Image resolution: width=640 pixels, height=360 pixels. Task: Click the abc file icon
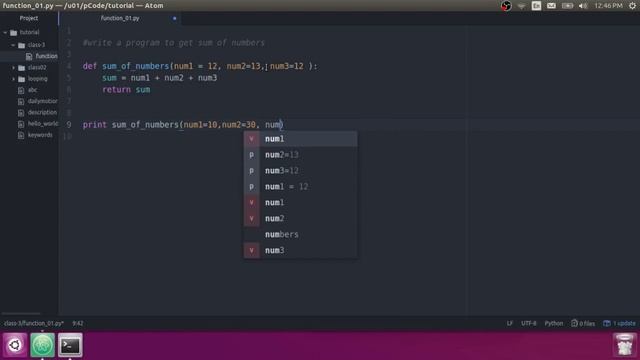click(21, 90)
